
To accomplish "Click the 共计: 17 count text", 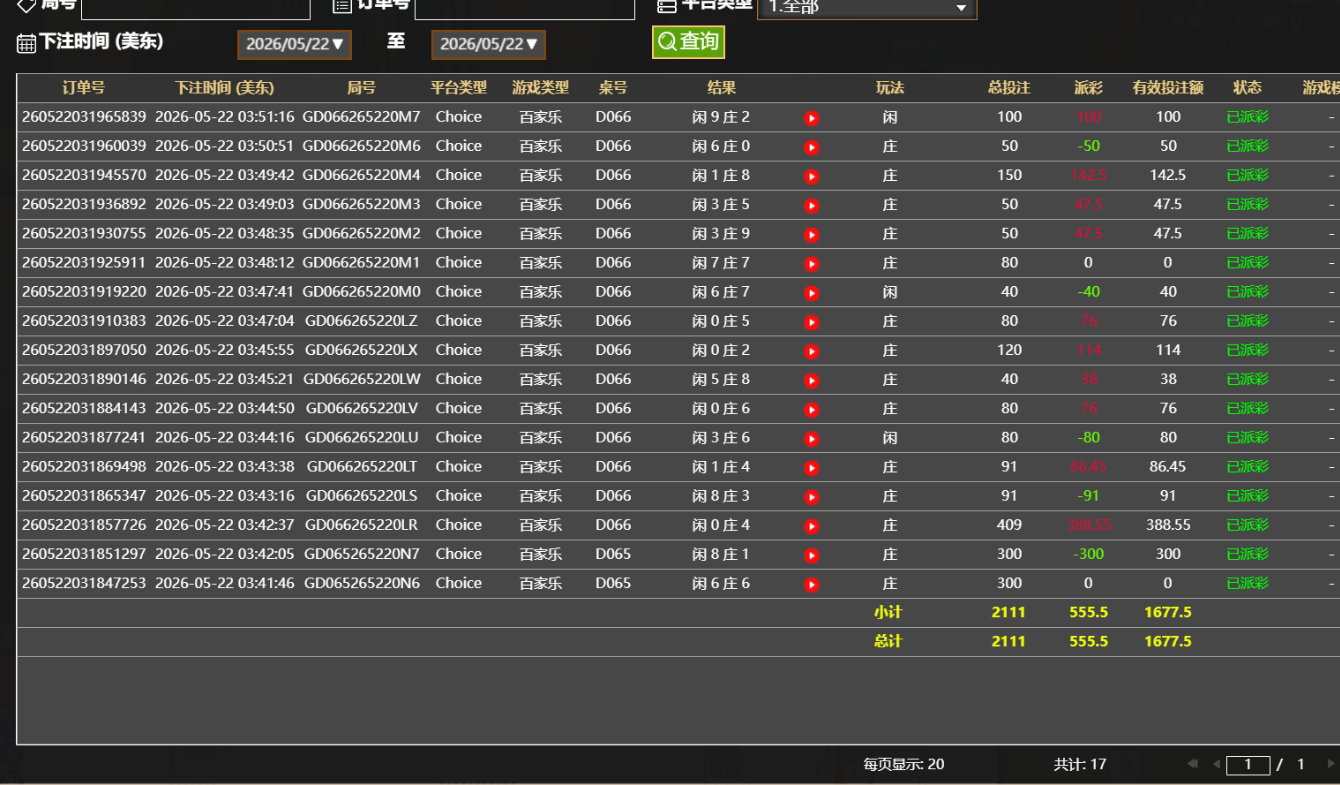I will pos(1080,764).
